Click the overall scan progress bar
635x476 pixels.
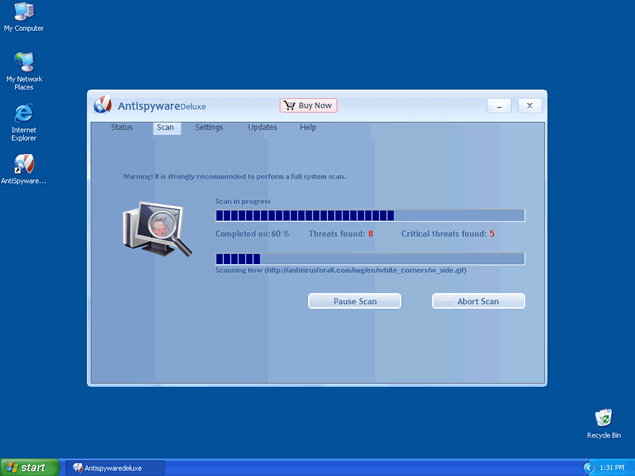369,215
